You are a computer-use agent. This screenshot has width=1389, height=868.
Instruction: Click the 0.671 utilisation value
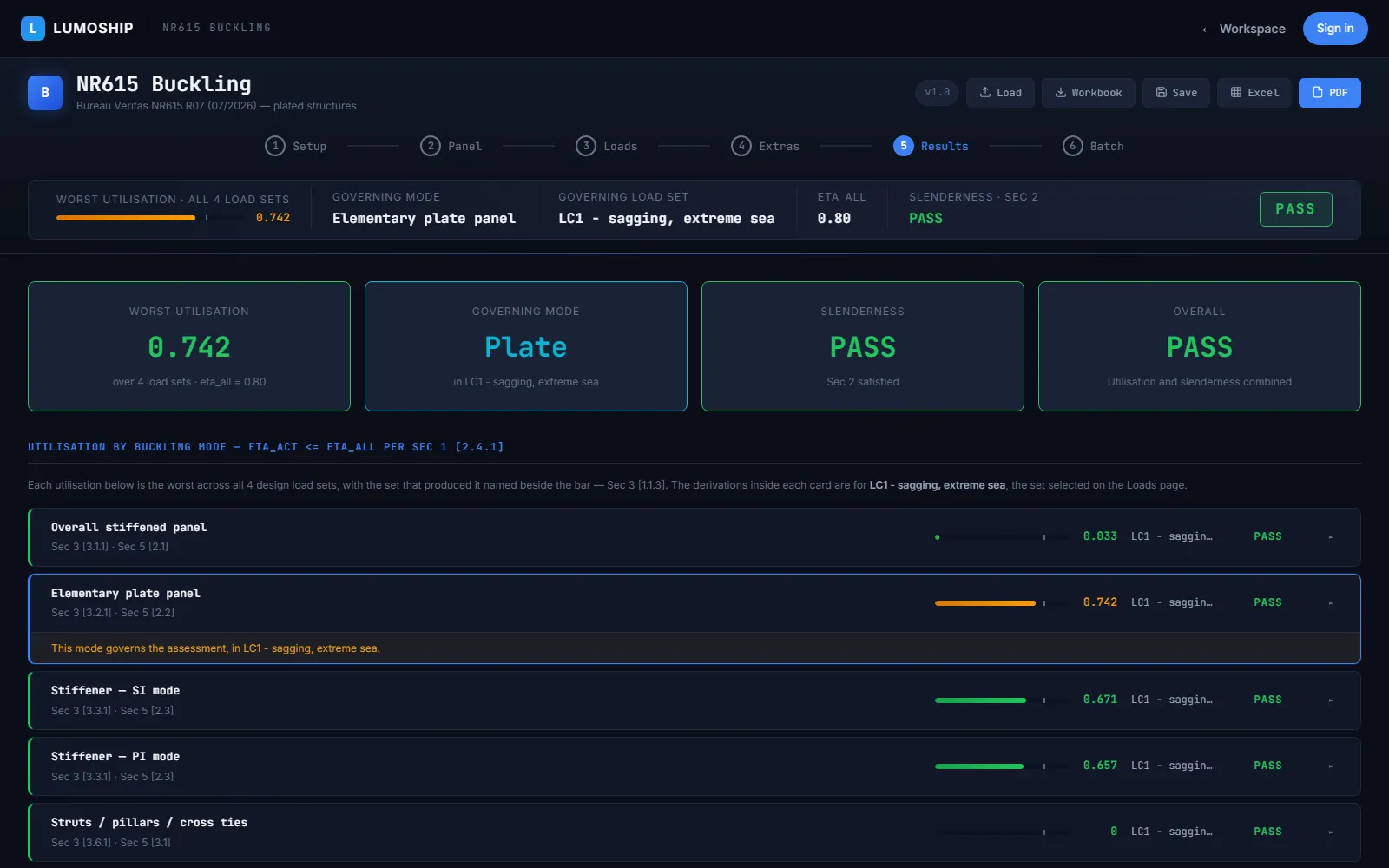point(1100,700)
